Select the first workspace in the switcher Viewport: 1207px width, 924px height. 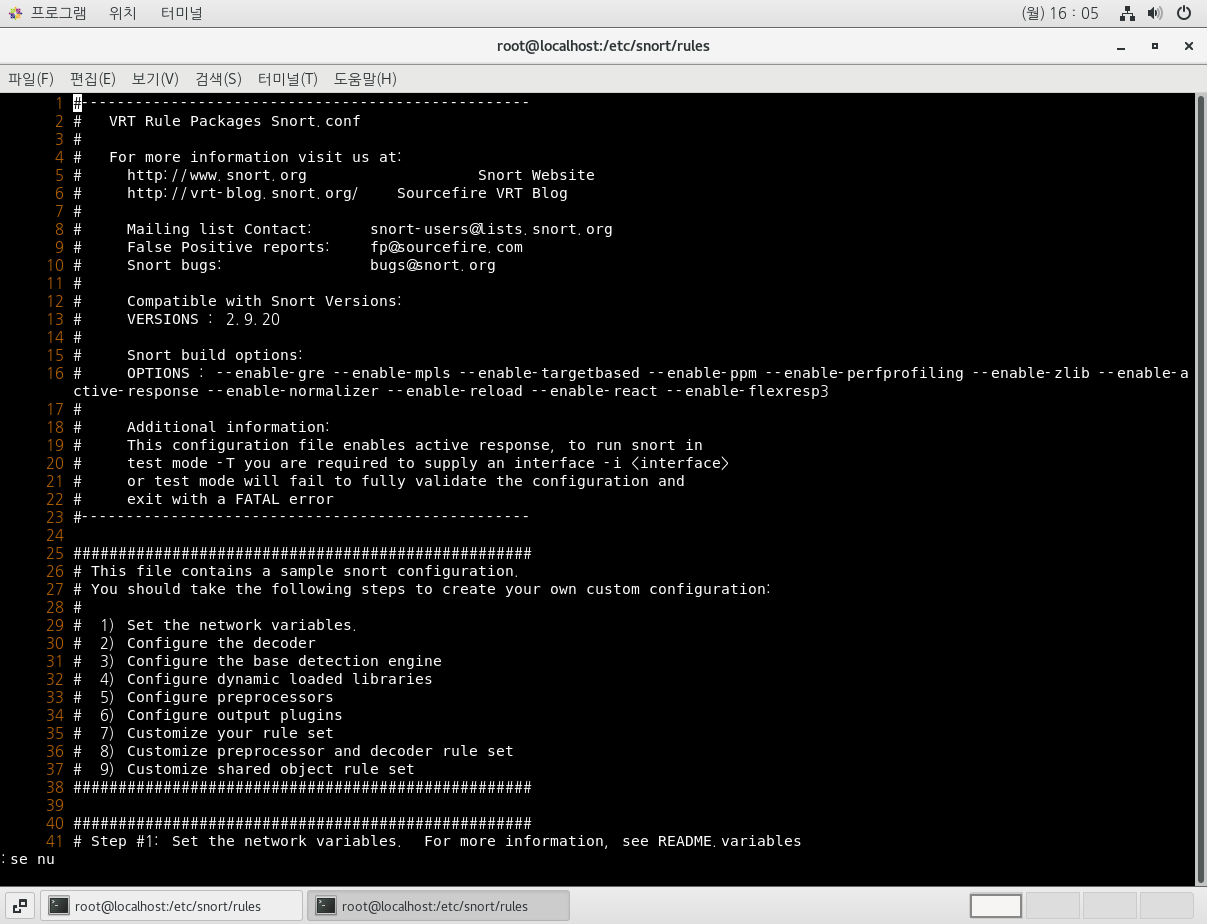coord(996,906)
